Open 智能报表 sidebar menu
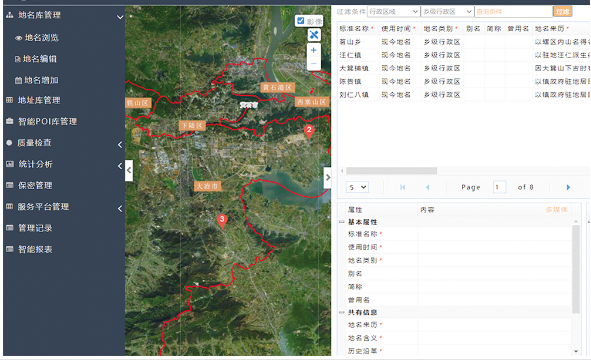This screenshot has width=591, height=360. click(35, 250)
